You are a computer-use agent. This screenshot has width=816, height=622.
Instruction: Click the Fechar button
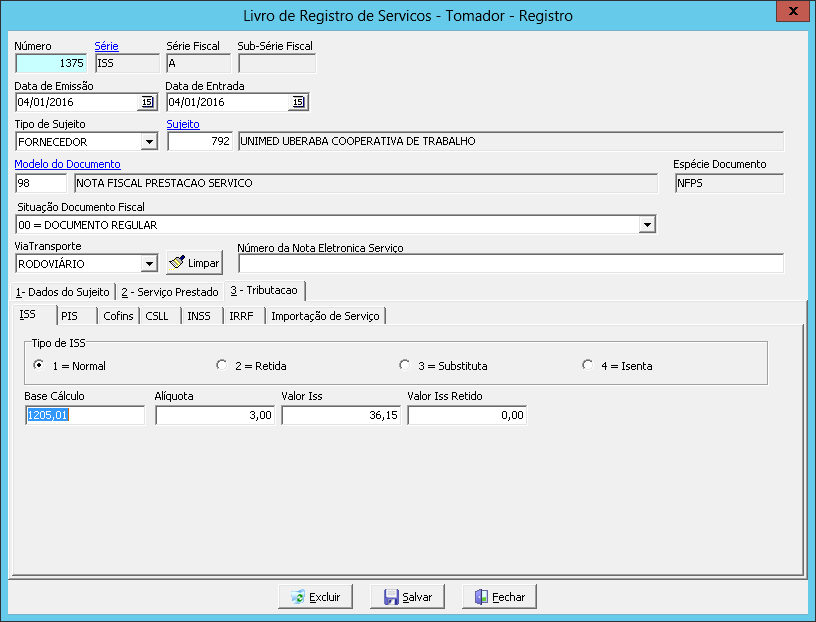500,596
